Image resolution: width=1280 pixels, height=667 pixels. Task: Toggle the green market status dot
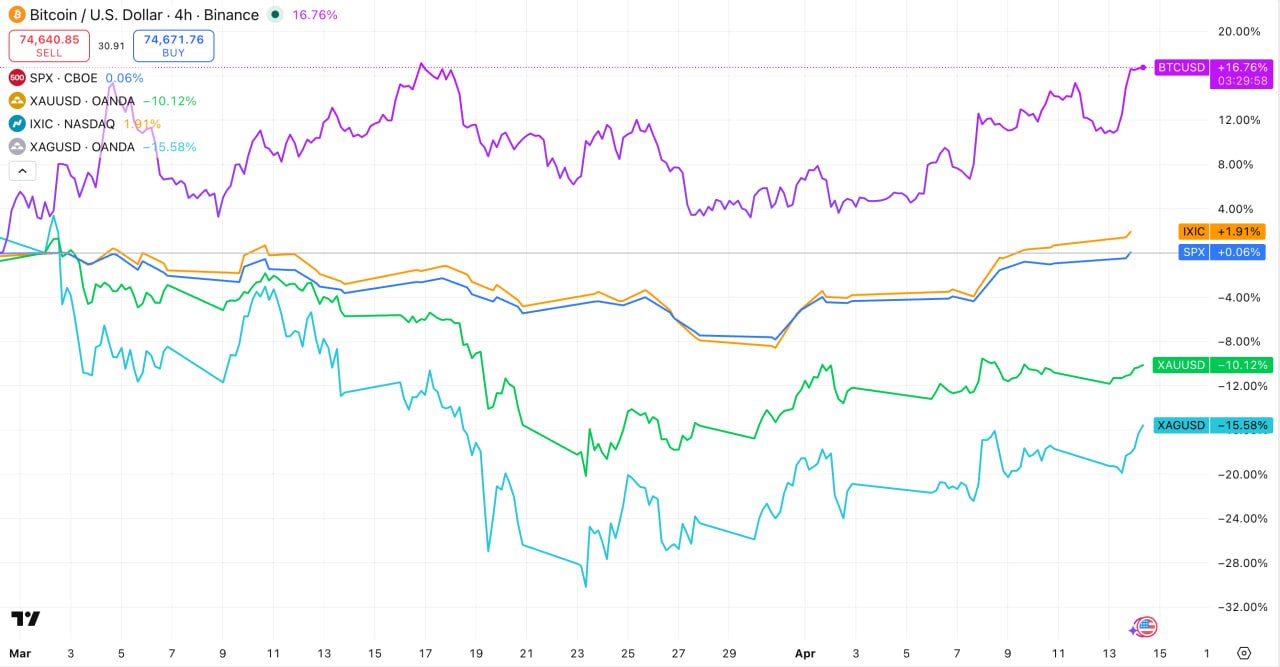[x=273, y=15]
